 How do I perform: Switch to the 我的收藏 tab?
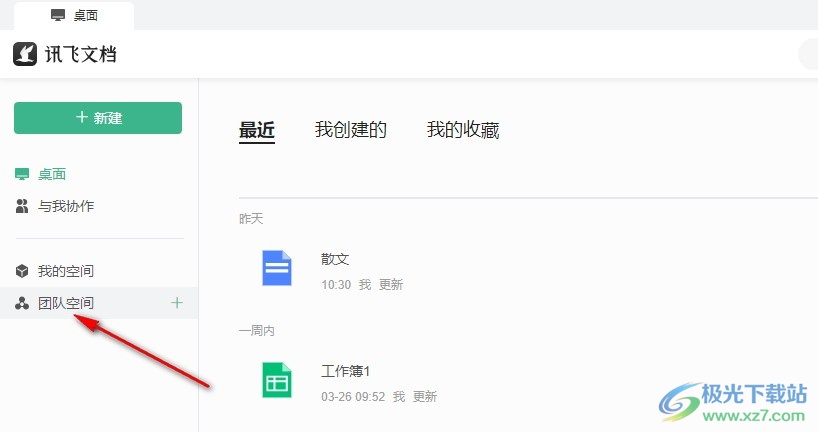click(x=463, y=129)
